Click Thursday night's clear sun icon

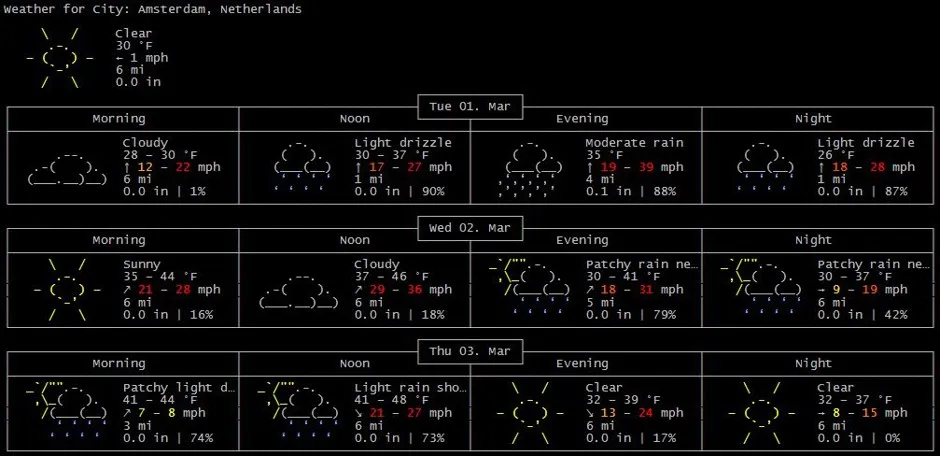coord(761,413)
